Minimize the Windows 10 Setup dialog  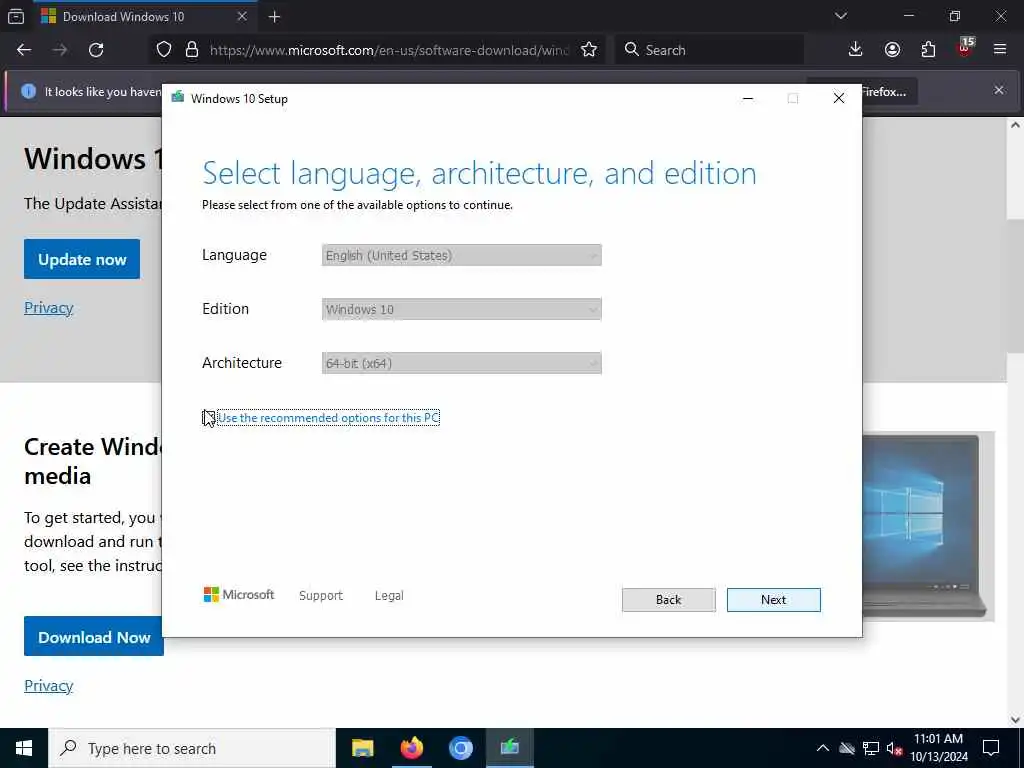pyautogui.click(x=748, y=98)
